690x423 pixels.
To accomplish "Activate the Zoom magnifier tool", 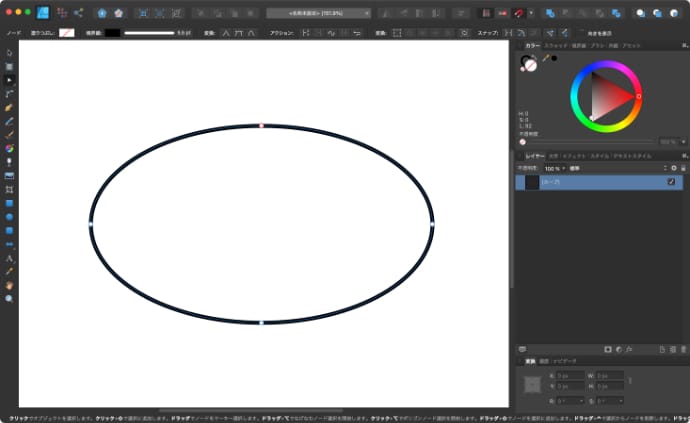I will (9, 298).
